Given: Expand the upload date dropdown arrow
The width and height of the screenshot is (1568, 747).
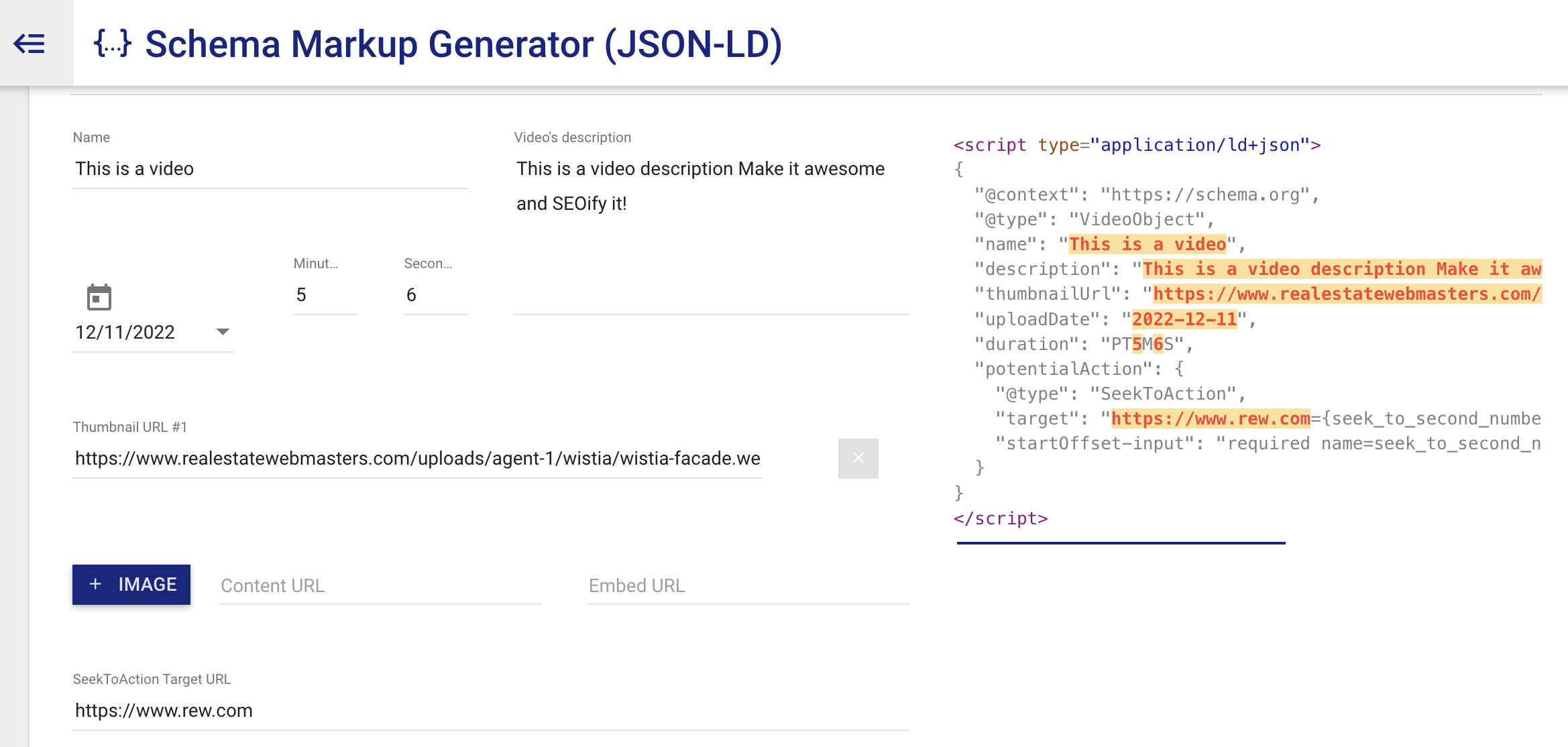Looking at the screenshot, I should point(223,332).
